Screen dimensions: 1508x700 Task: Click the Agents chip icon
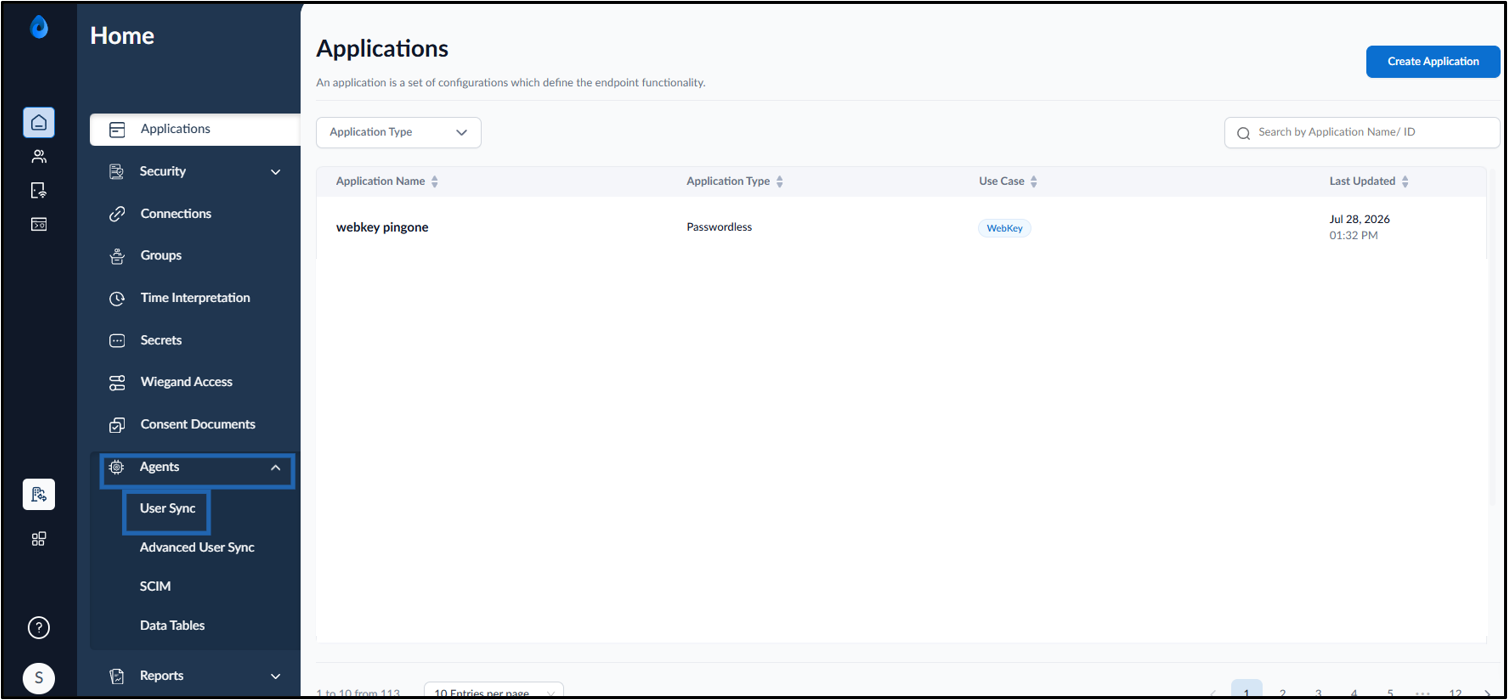click(x=117, y=467)
